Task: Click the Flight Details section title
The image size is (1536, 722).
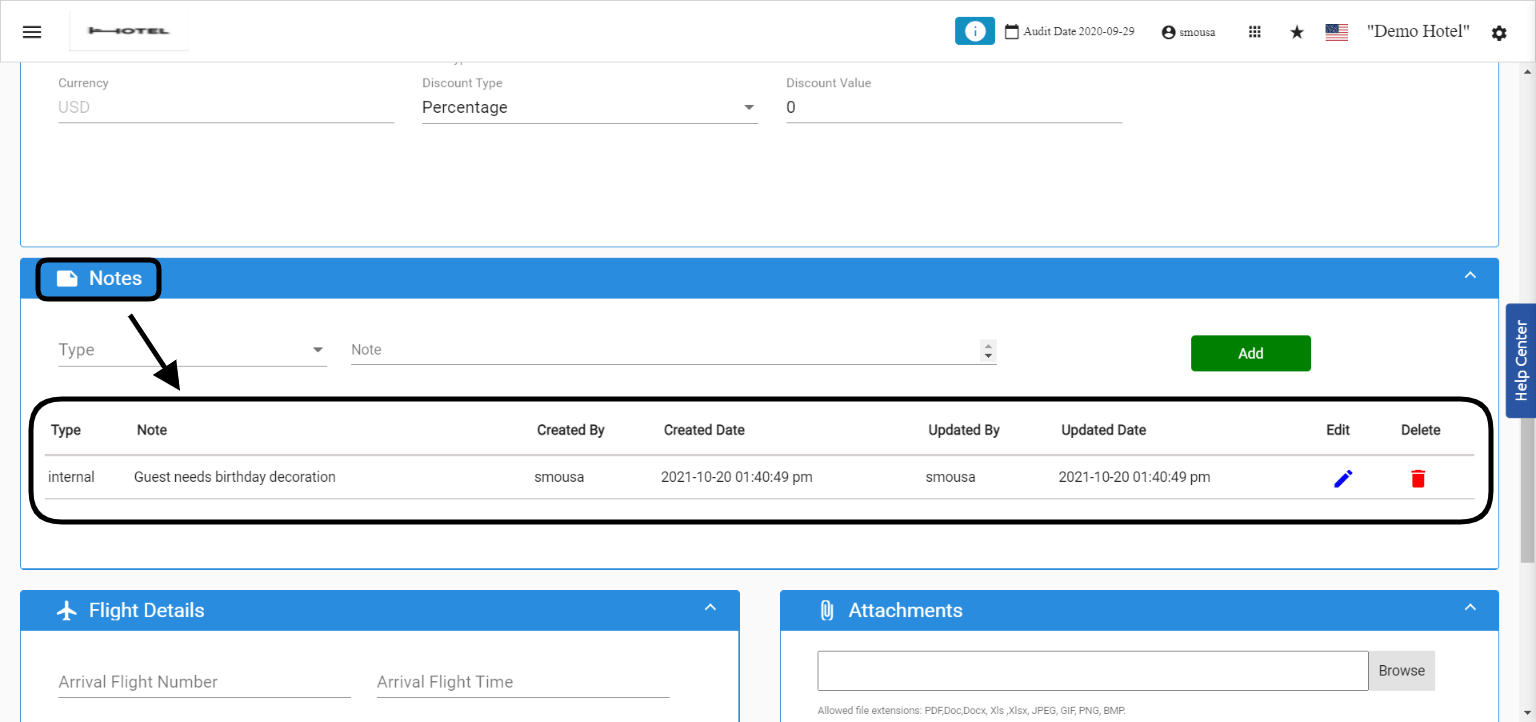Action: pos(146,610)
